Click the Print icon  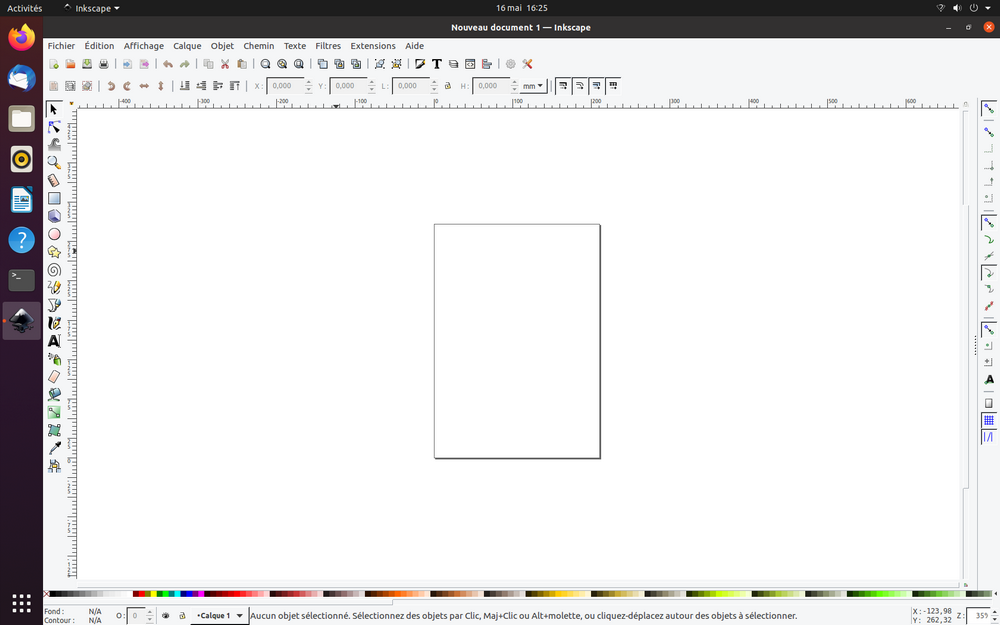104,64
